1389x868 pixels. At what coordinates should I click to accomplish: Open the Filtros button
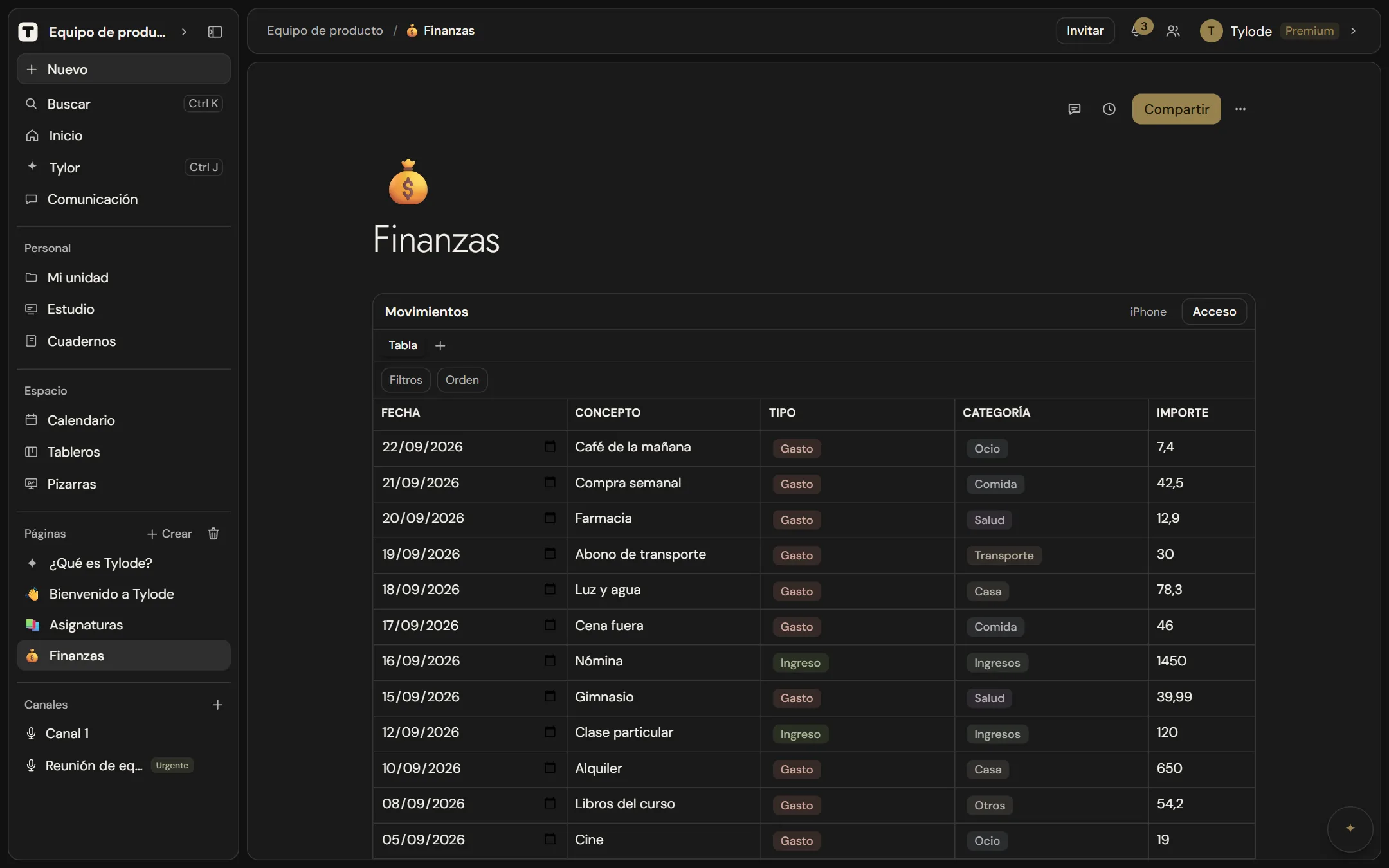click(406, 380)
